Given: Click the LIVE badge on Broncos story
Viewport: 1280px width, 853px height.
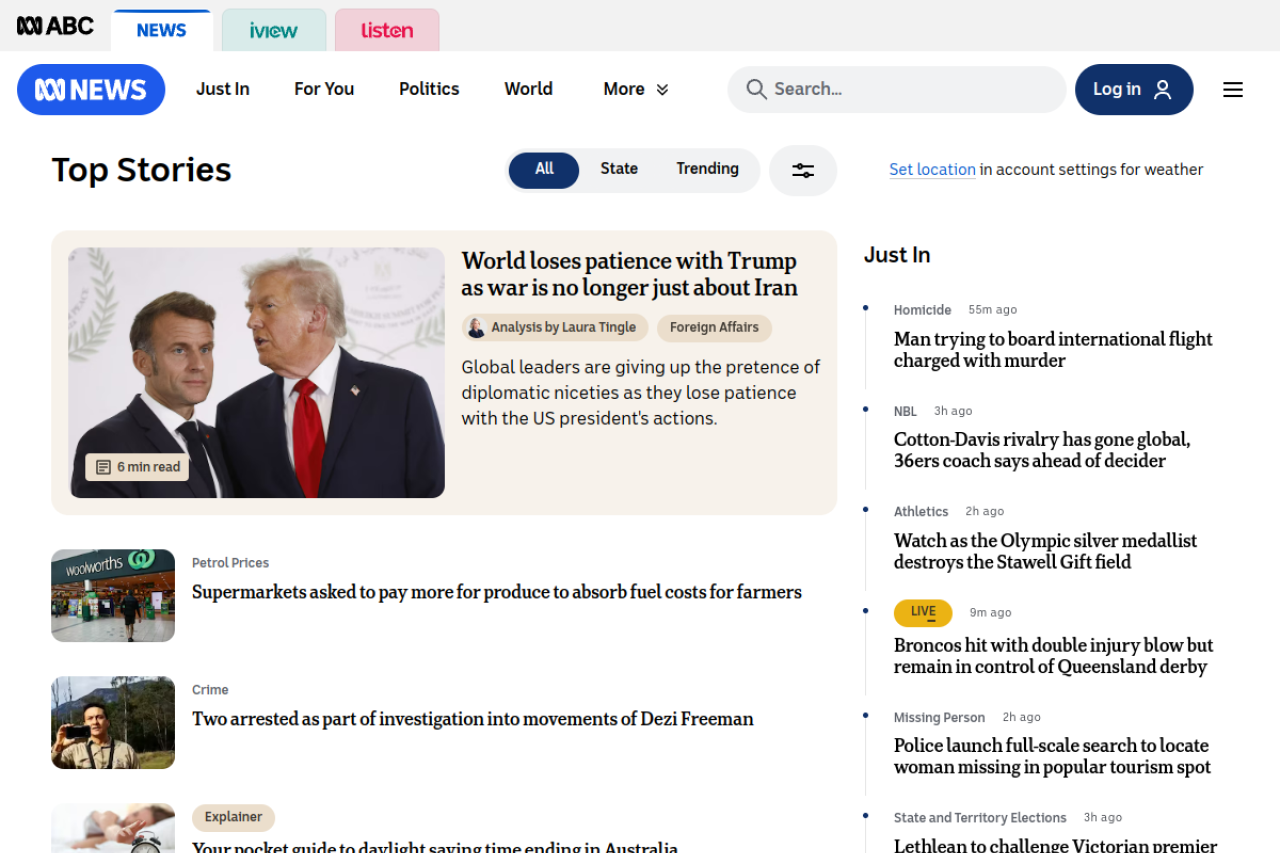Looking at the screenshot, I should (922, 613).
